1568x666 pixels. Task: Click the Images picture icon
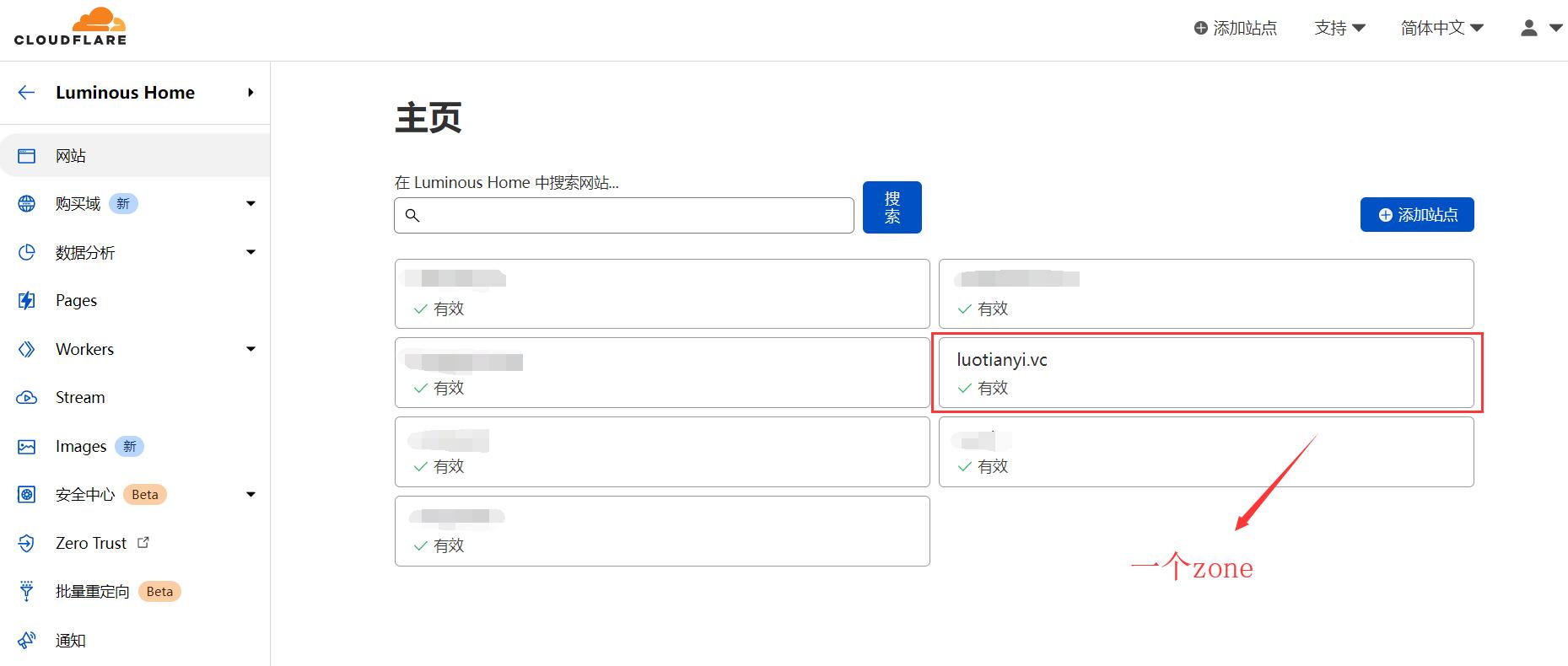point(27,447)
